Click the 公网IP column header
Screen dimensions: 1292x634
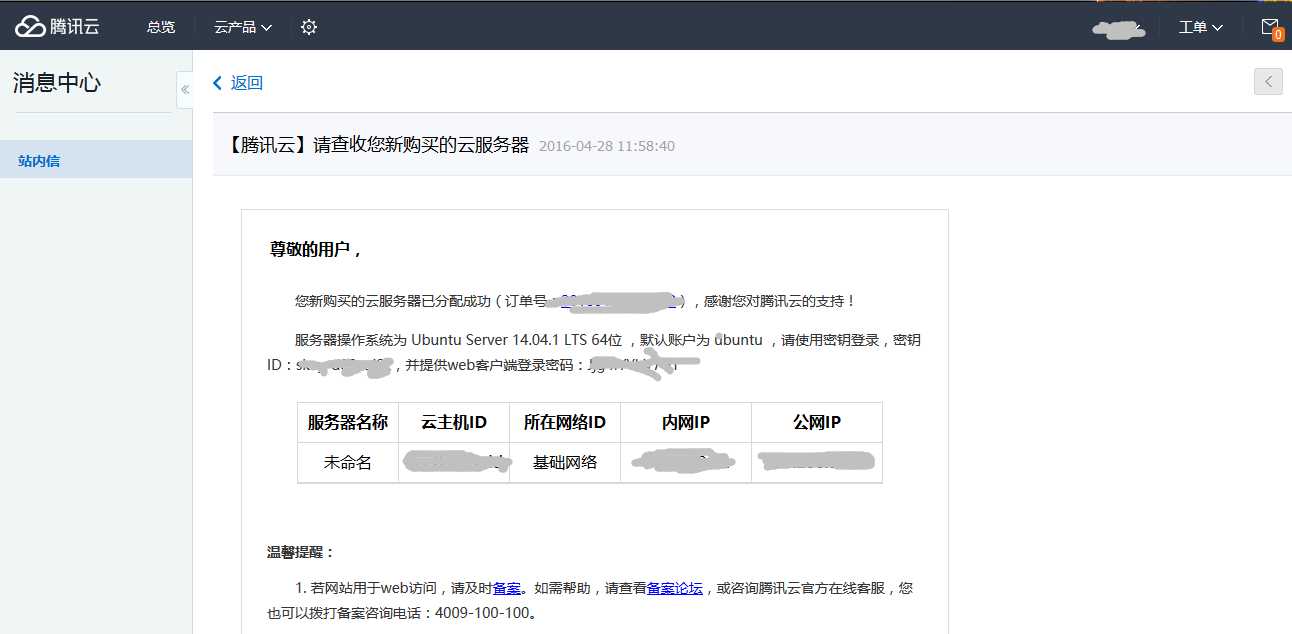point(817,422)
